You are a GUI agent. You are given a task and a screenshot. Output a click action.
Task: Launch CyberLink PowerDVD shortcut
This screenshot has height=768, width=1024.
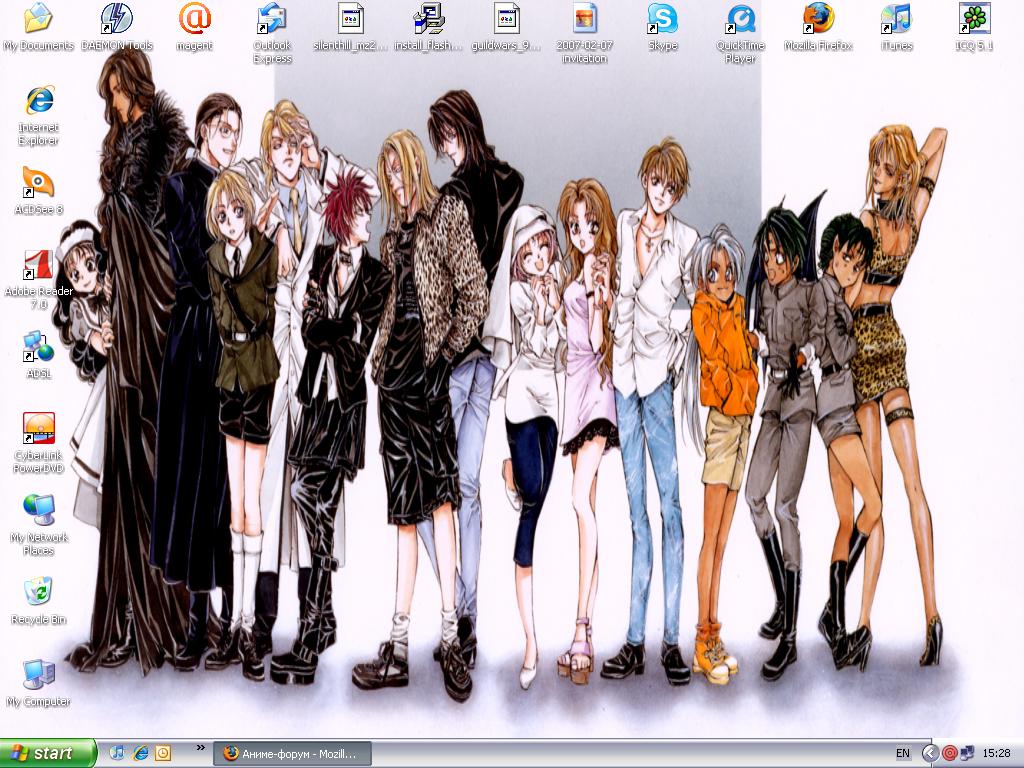click(x=39, y=444)
